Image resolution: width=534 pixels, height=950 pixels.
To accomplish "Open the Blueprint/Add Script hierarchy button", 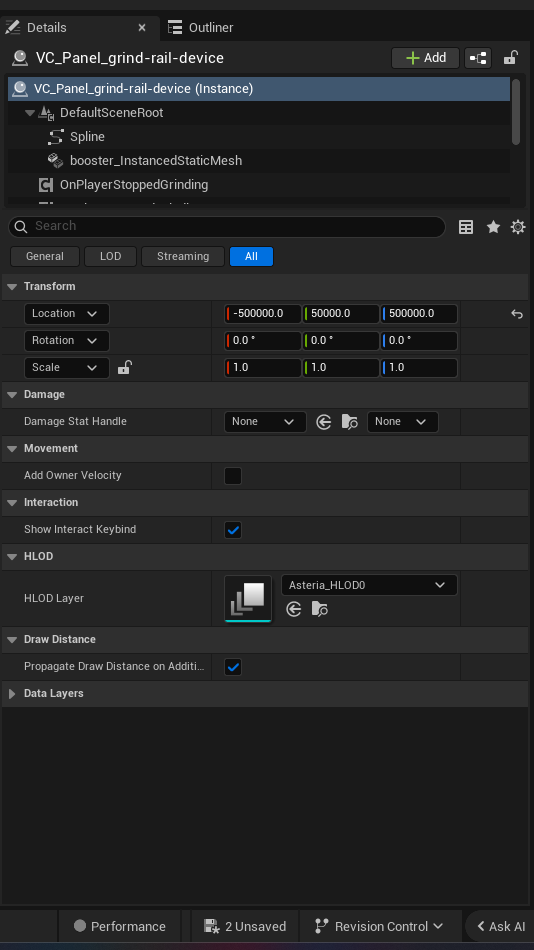I will coord(478,58).
